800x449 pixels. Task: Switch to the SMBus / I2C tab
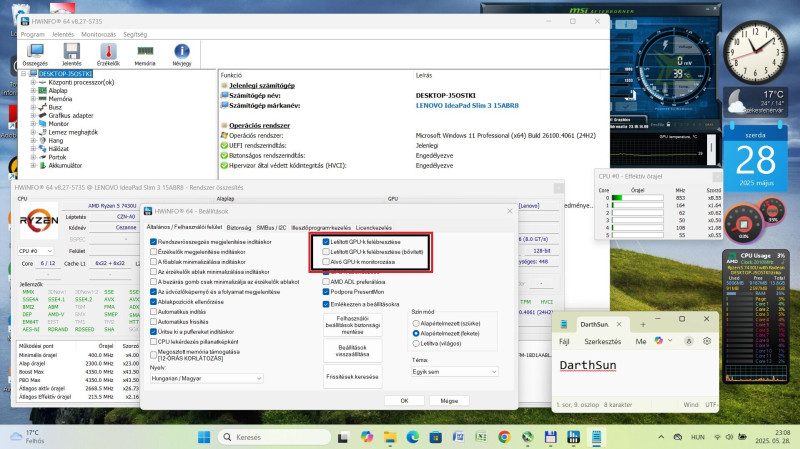click(271, 228)
